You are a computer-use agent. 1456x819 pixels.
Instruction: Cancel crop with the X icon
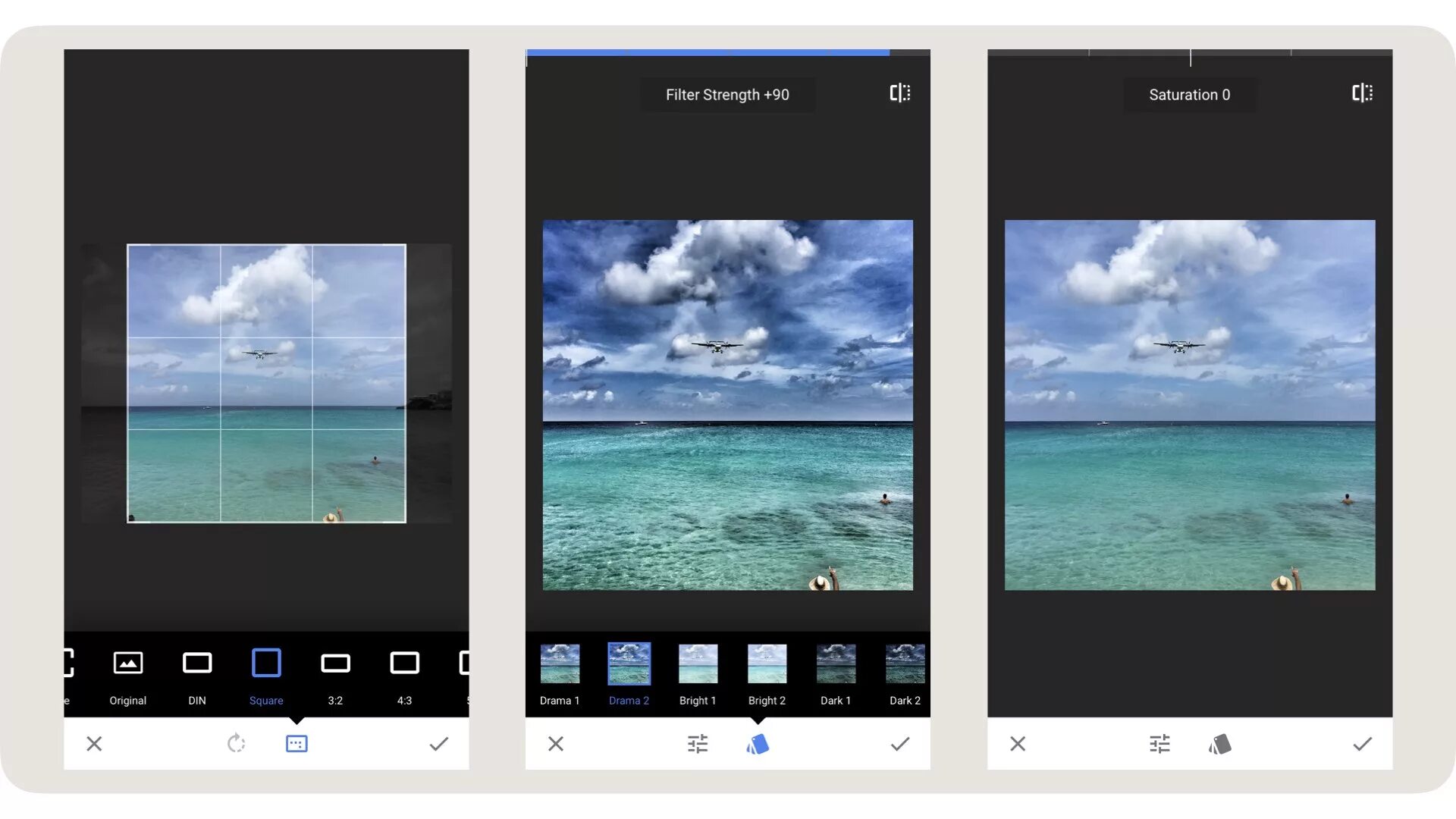[x=94, y=743]
